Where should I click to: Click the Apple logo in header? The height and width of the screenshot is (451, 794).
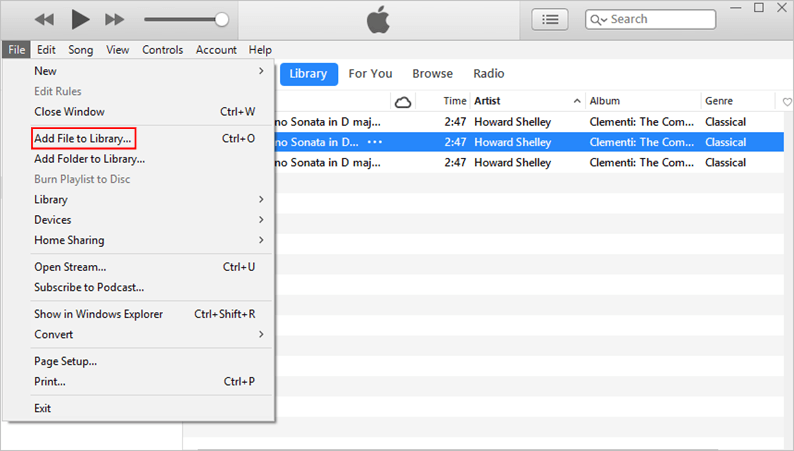click(x=378, y=20)
